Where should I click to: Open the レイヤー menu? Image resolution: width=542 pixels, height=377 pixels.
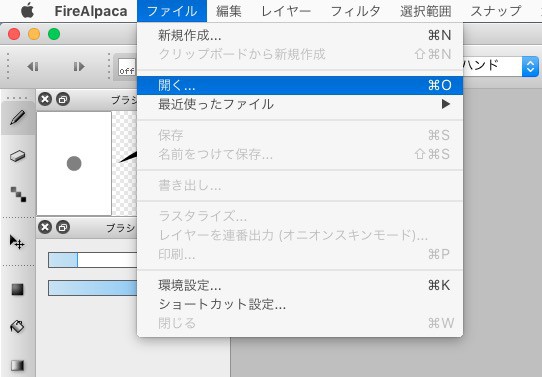286,11
